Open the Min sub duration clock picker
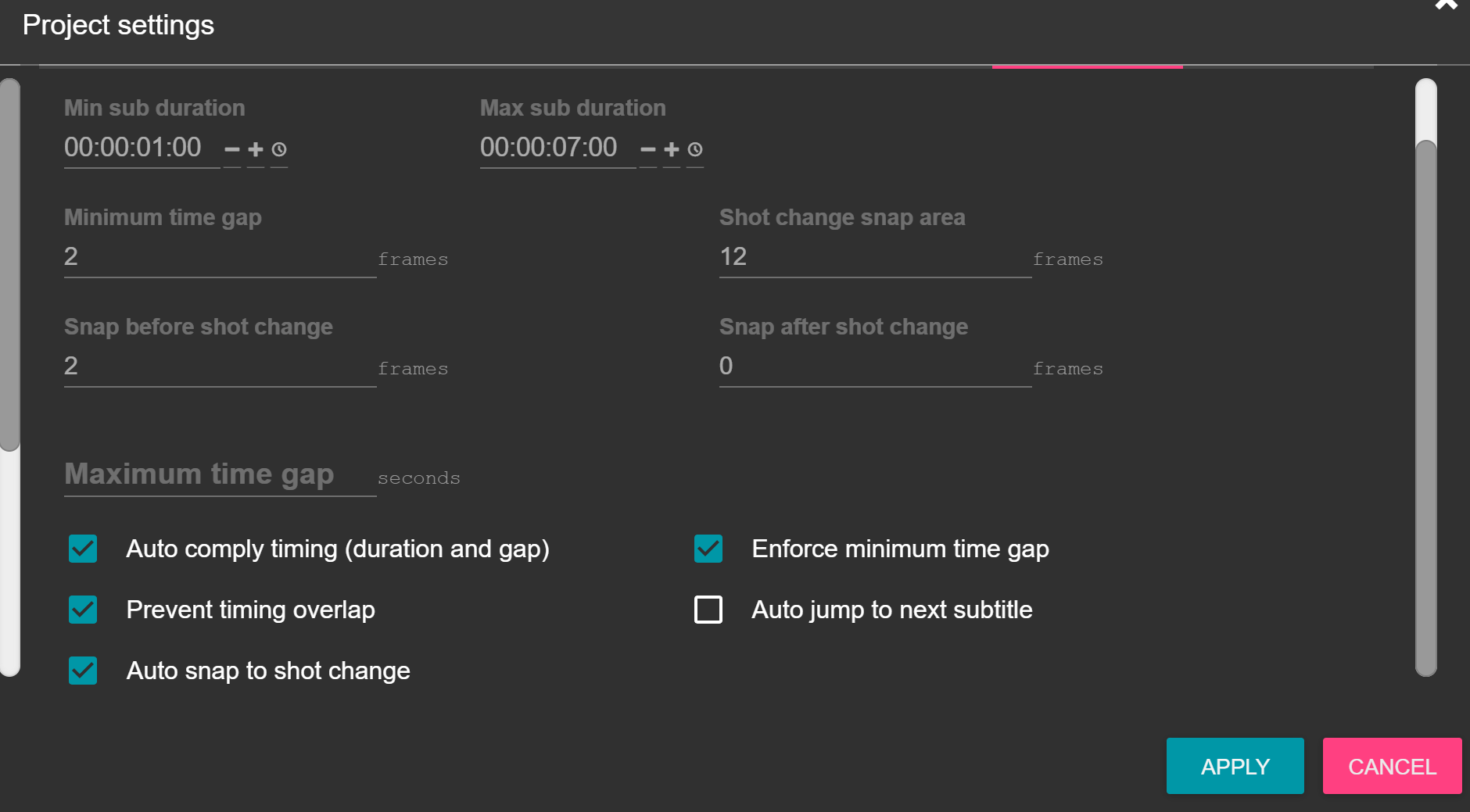Screen dimensions: 1470x812 tap(278, 150)
